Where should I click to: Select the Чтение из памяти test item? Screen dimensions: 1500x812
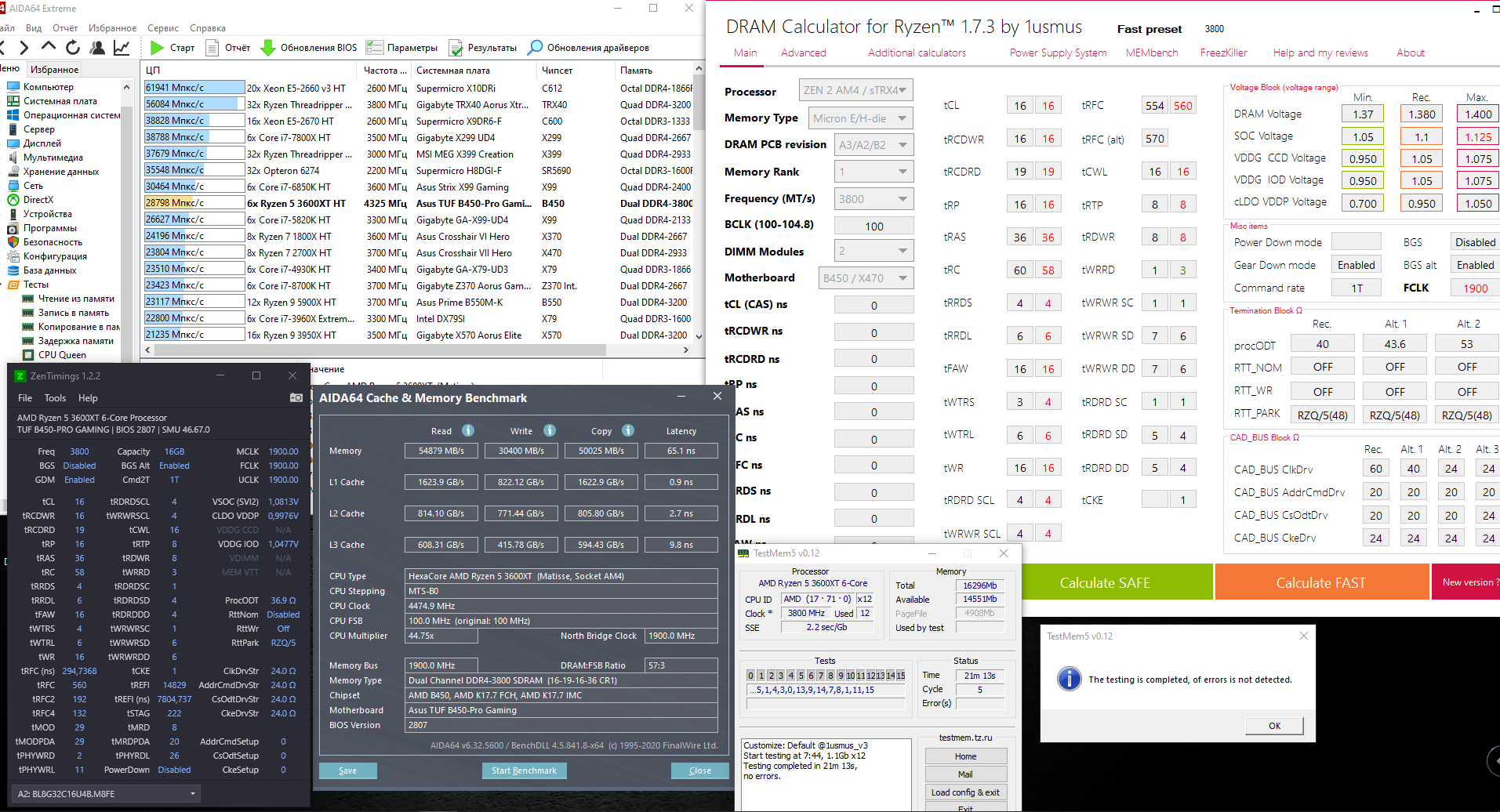[x=75, y=299]
